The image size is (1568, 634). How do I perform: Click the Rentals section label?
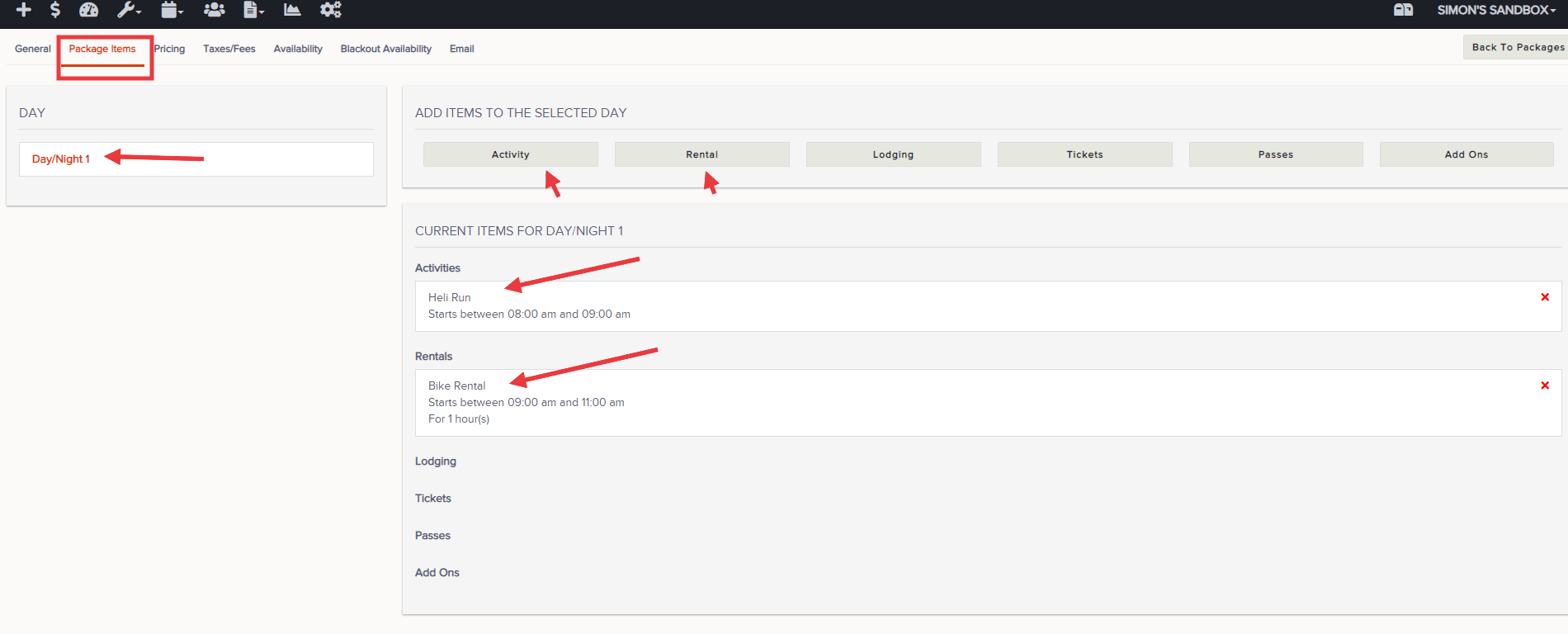(434, 357)
